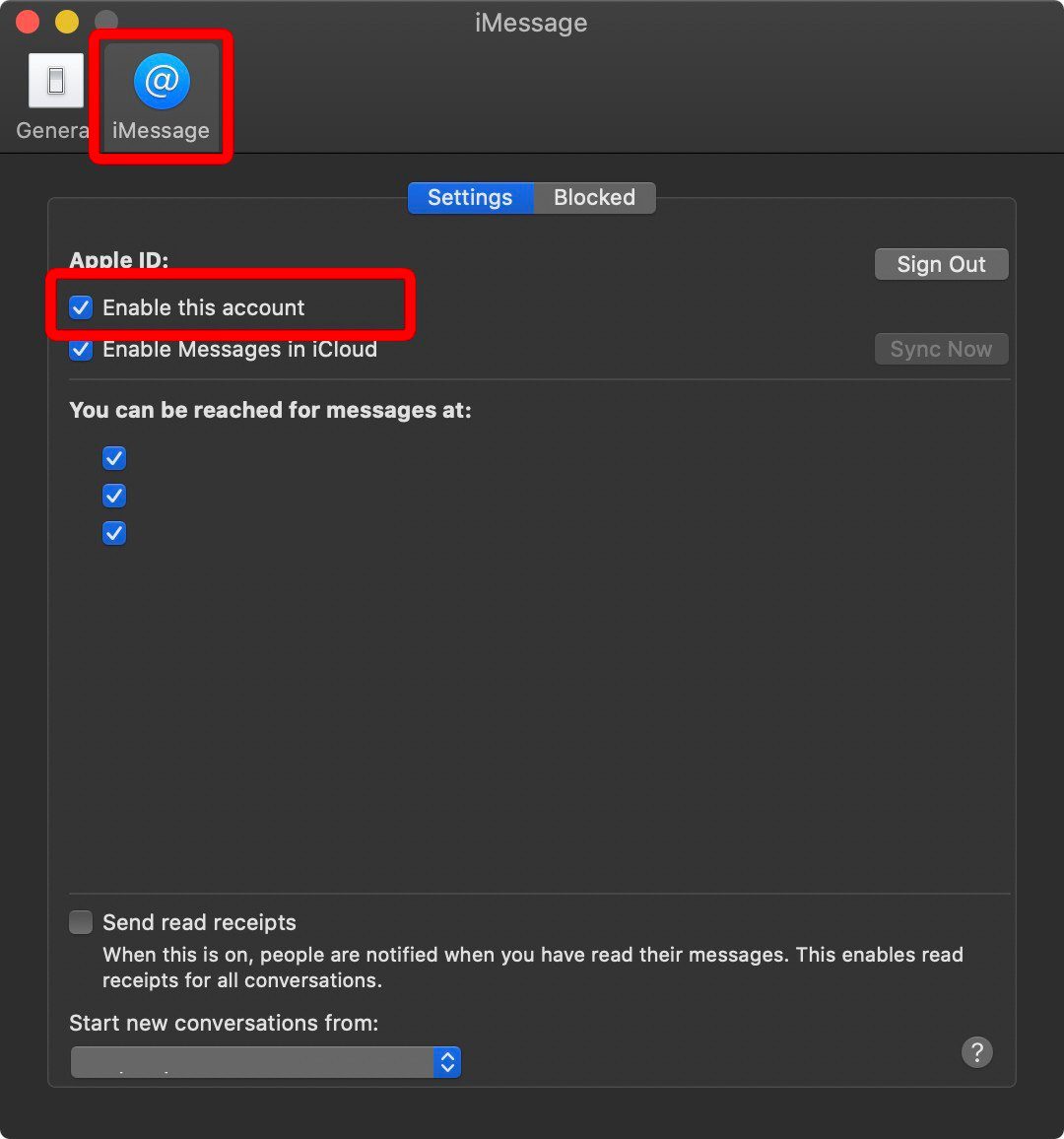
Task: Uncheck the third reachable address checkbox
Action: point(114,533)
